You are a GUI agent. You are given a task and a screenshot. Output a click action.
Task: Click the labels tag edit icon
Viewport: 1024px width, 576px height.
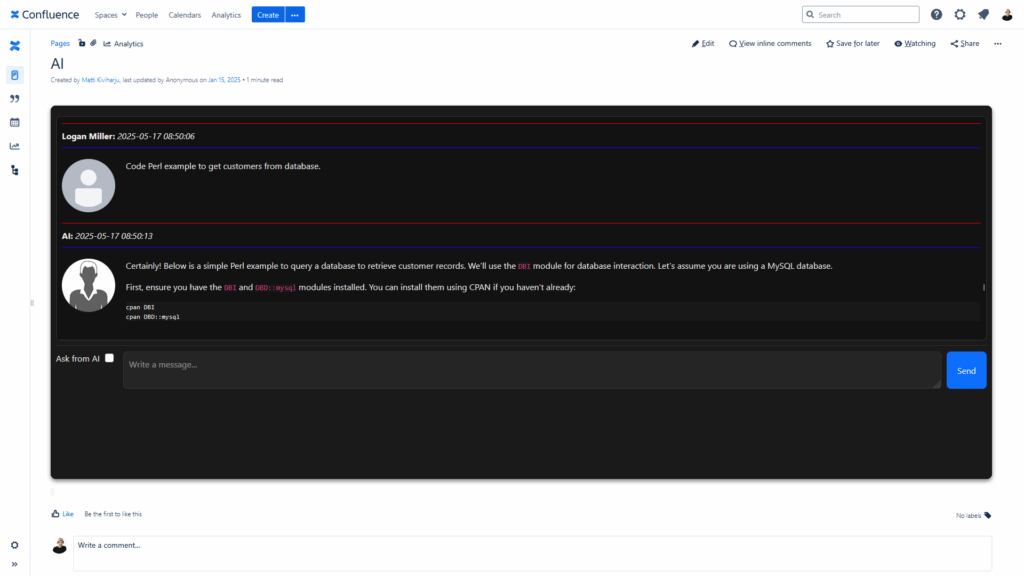(987, 515)
